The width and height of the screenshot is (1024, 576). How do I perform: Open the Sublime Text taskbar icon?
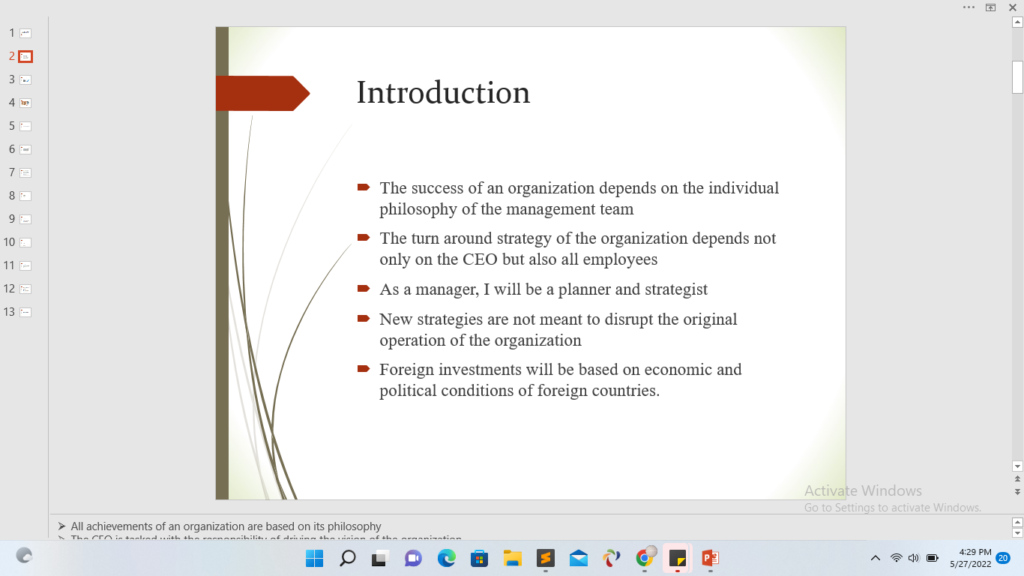[545, 558]
